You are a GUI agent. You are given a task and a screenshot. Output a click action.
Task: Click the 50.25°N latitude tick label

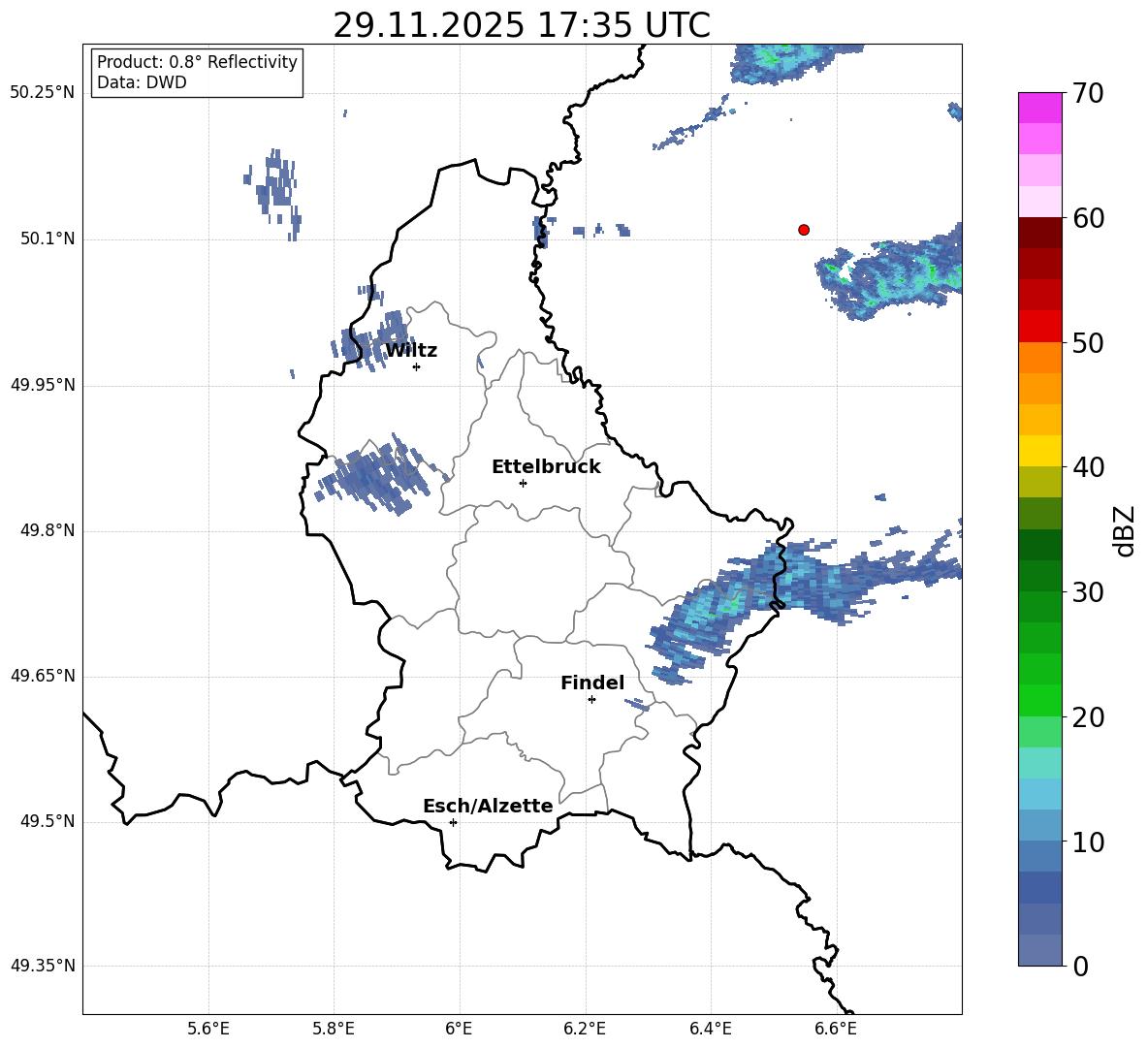(43, 92)
